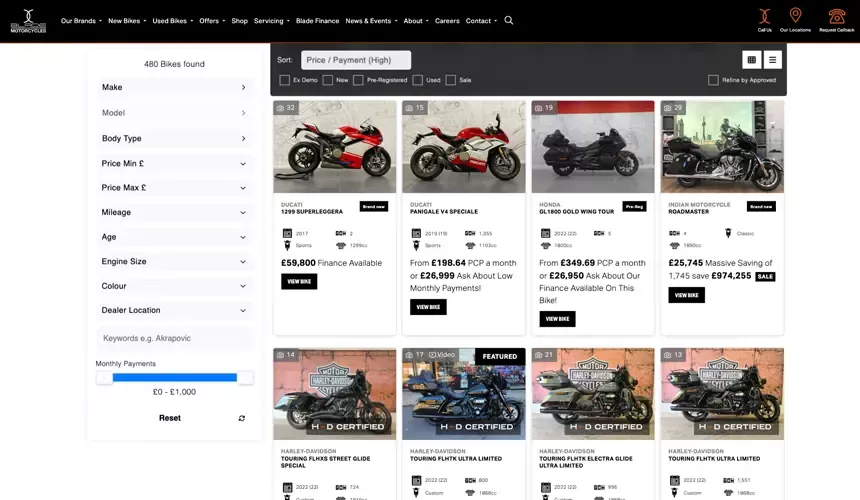Viewport: 860px width, 500px height.
Task: Click photo count icon on 1299 Superleggera
Action: [x=280, y=108]
